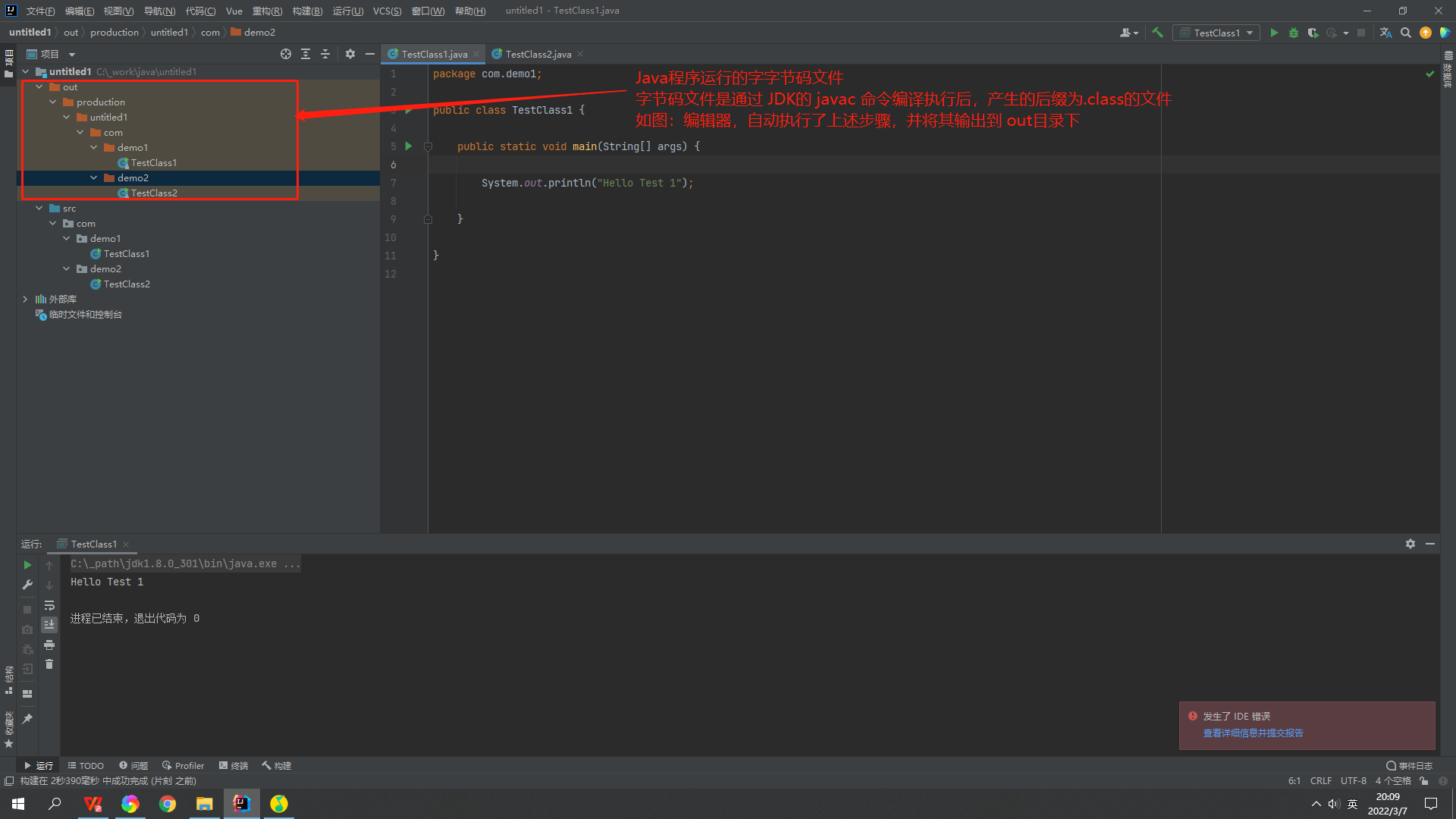Click the restore layout icon in the run panel
Screen dimensions: 1456x819
point(27,694)
